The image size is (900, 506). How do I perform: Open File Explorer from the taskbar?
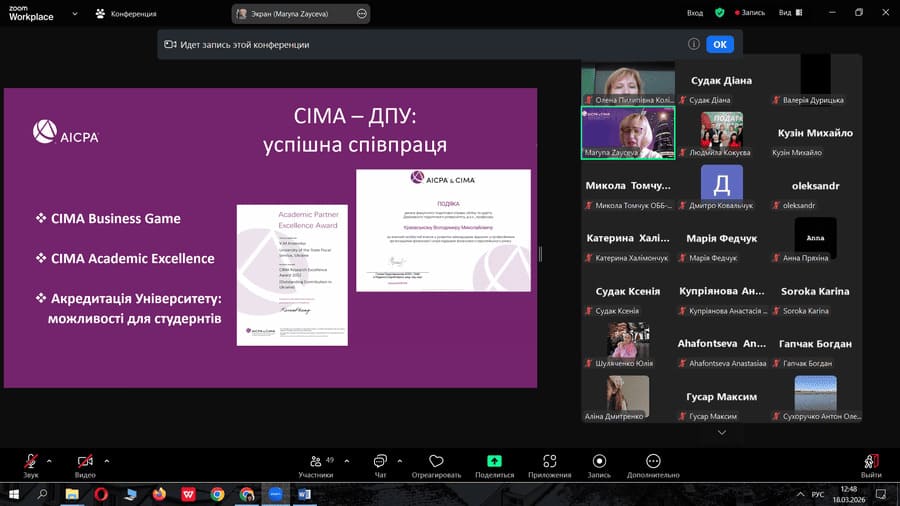(72, 494)
